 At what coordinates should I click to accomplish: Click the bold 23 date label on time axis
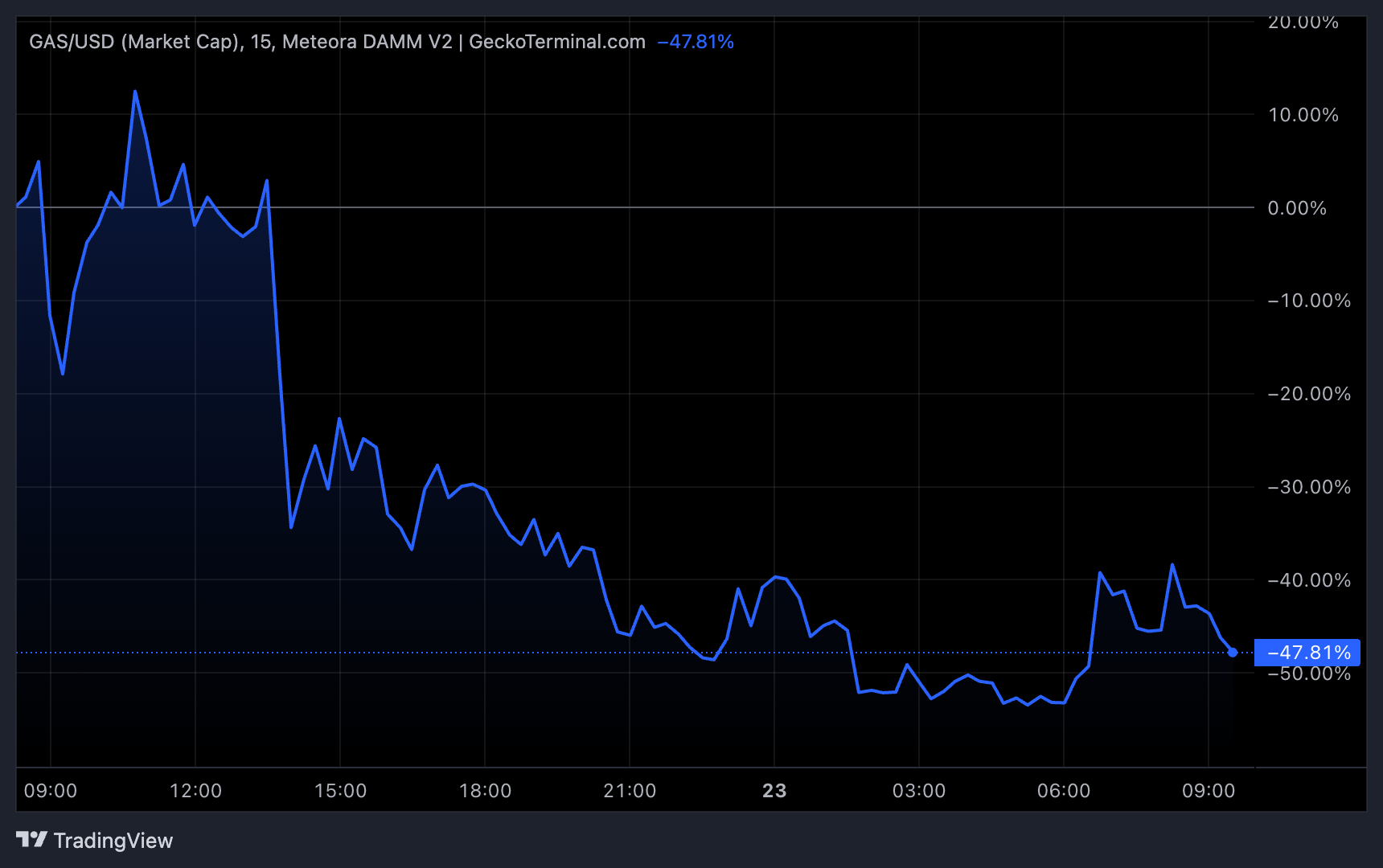pyautogui.click(x=774, y=790)
